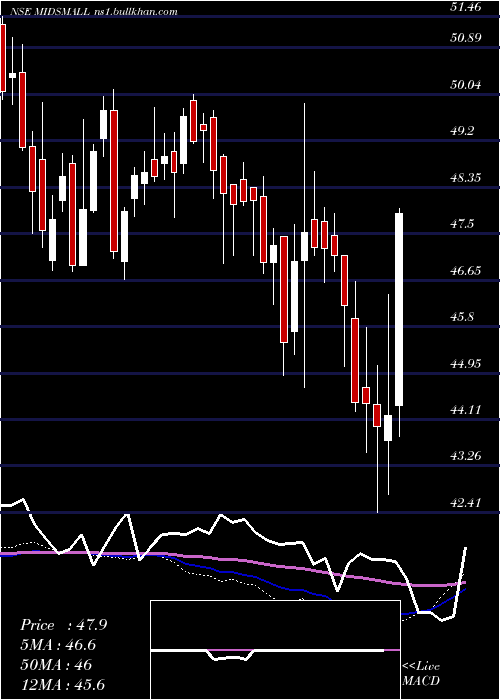Click the 12MA : 45.6 readout

pos(62,684)
